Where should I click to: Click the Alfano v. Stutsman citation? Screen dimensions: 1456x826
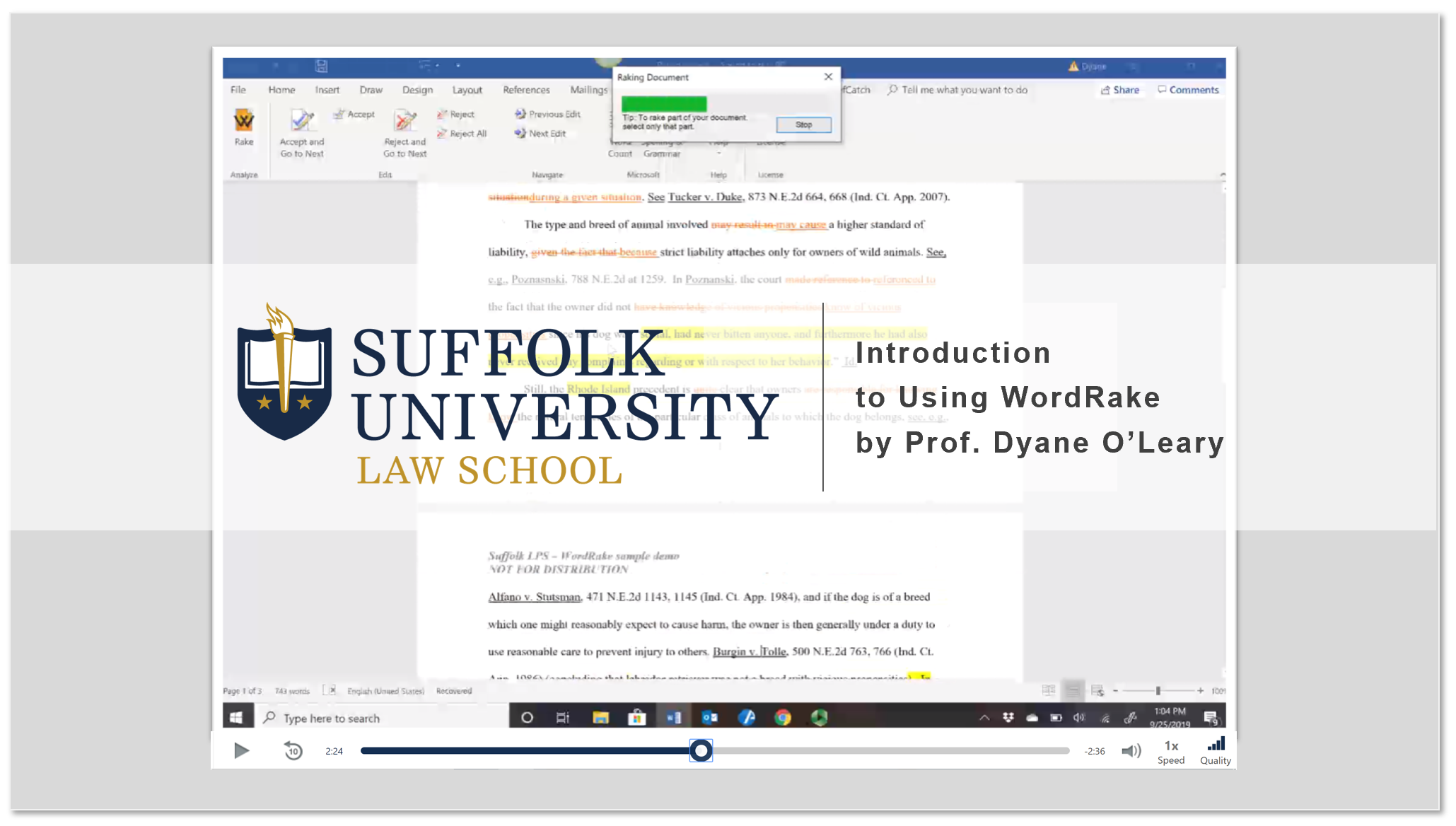point(534,597)
